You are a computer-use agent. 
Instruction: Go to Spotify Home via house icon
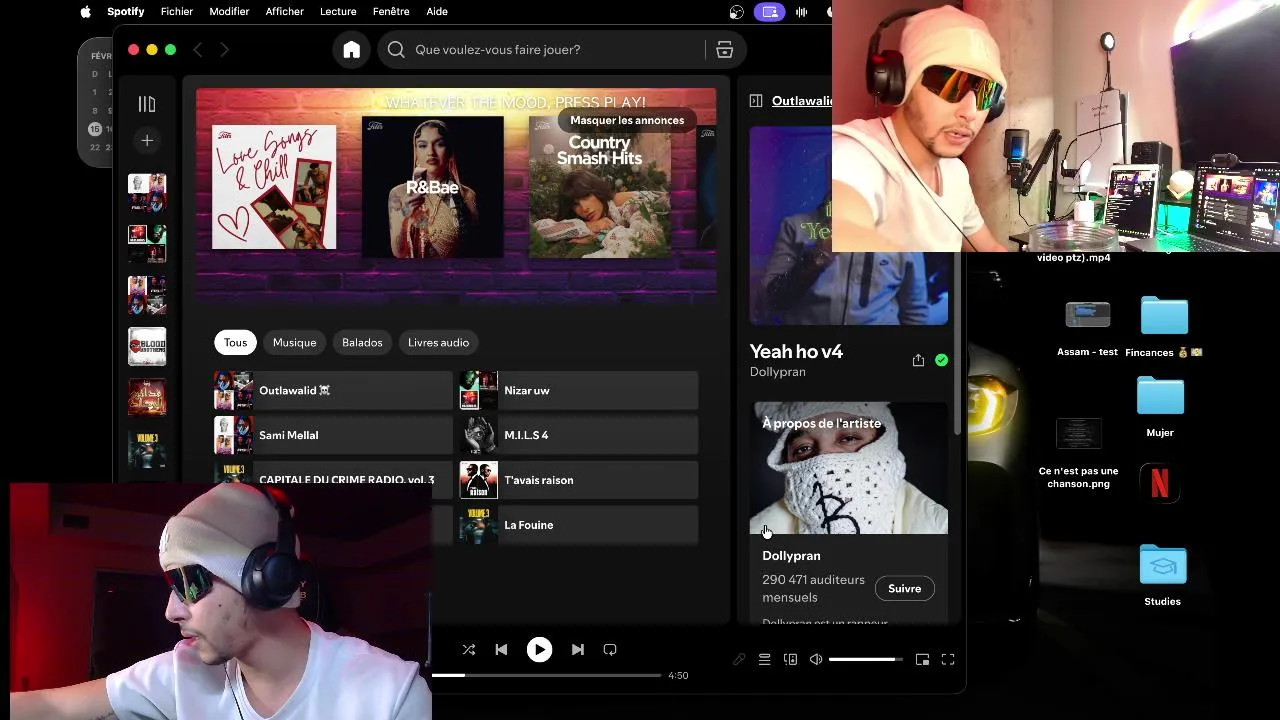point(351,50)
